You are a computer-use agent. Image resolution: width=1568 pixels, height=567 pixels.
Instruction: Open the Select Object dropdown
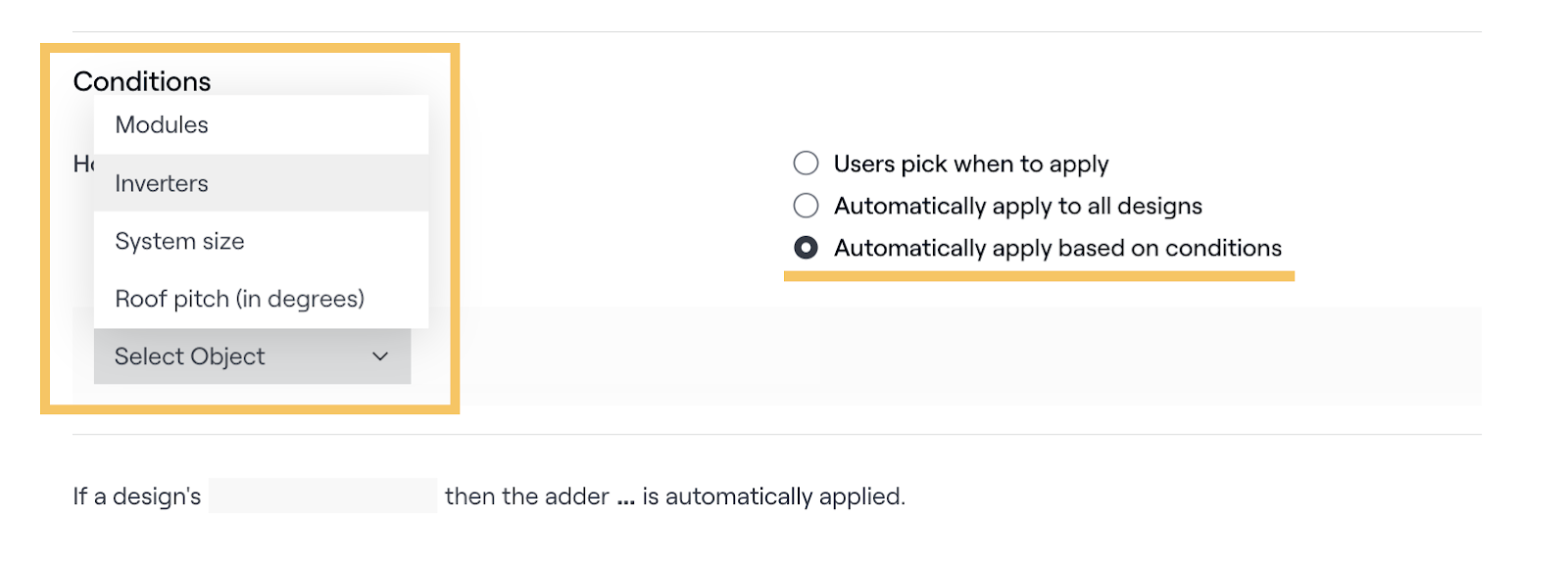pos(251,356)
